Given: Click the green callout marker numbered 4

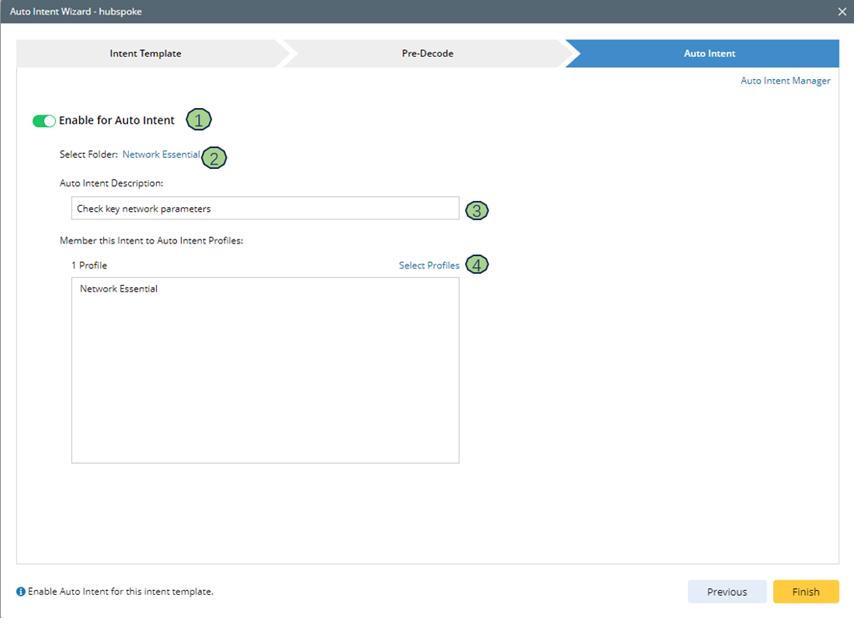Looking at the screenshot, I should [477, 265].
